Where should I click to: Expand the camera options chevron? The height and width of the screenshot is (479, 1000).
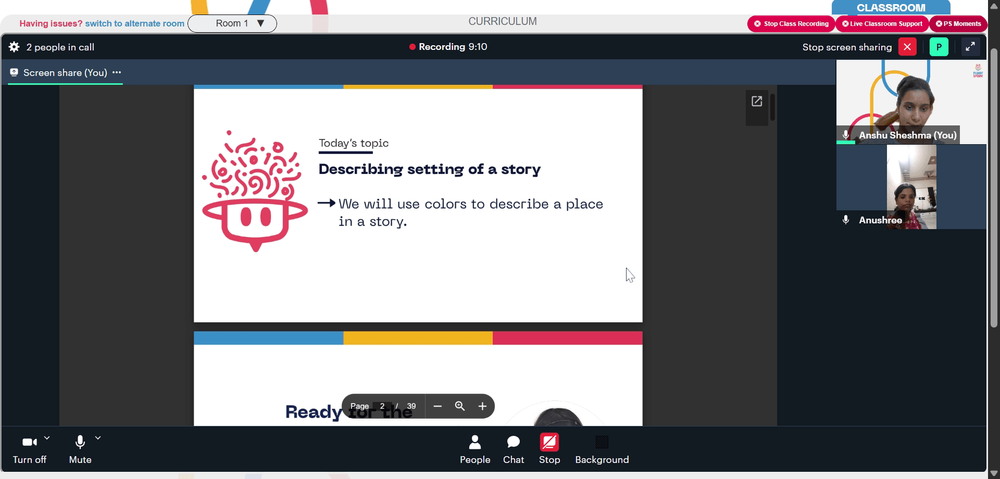pyautogui.click(x=47, y=438)
